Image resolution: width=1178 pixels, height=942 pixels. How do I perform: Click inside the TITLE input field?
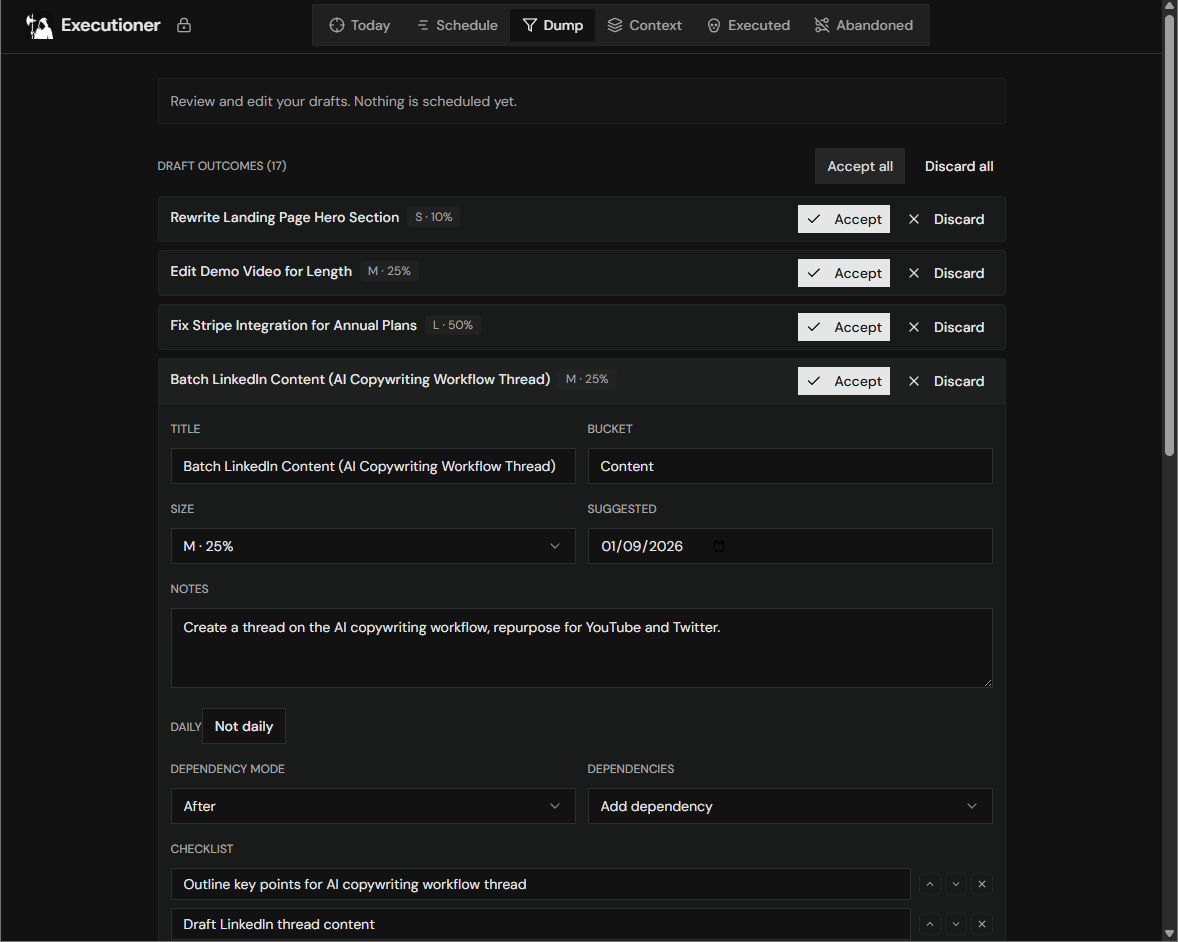point(372,466)
